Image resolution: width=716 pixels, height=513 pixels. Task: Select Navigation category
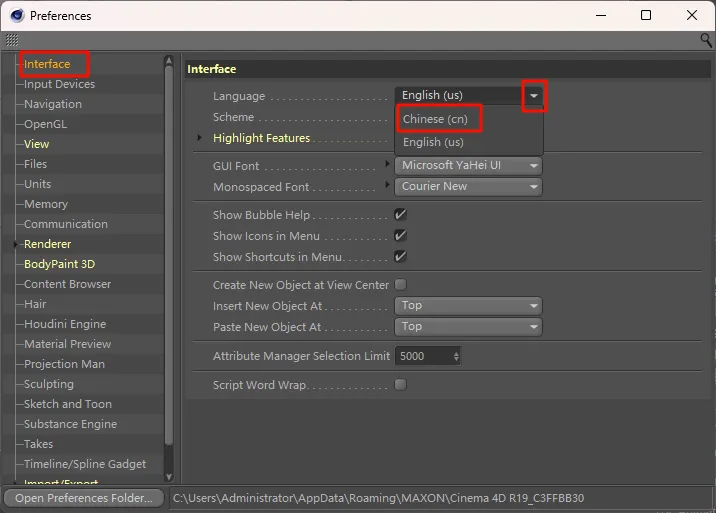53,104
